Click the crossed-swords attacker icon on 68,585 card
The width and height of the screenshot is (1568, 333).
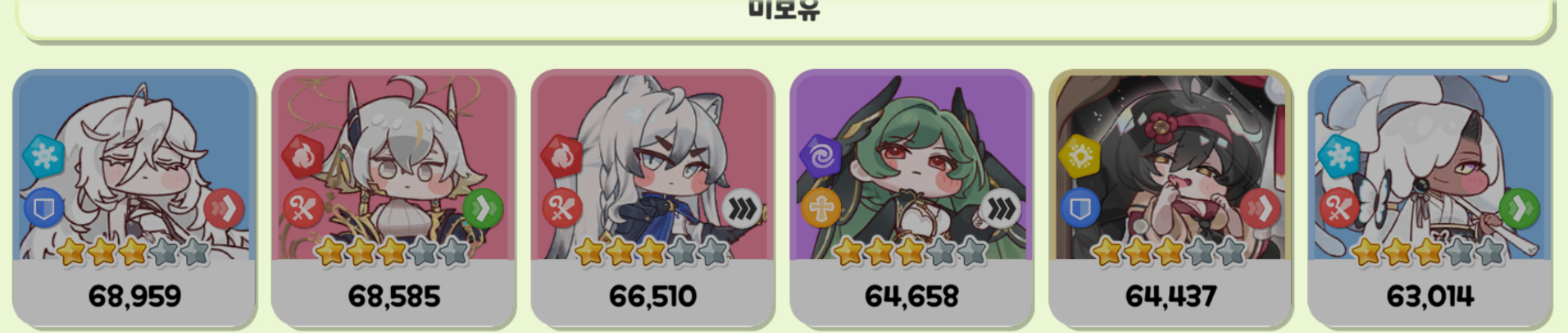click(x=303, y=209)
